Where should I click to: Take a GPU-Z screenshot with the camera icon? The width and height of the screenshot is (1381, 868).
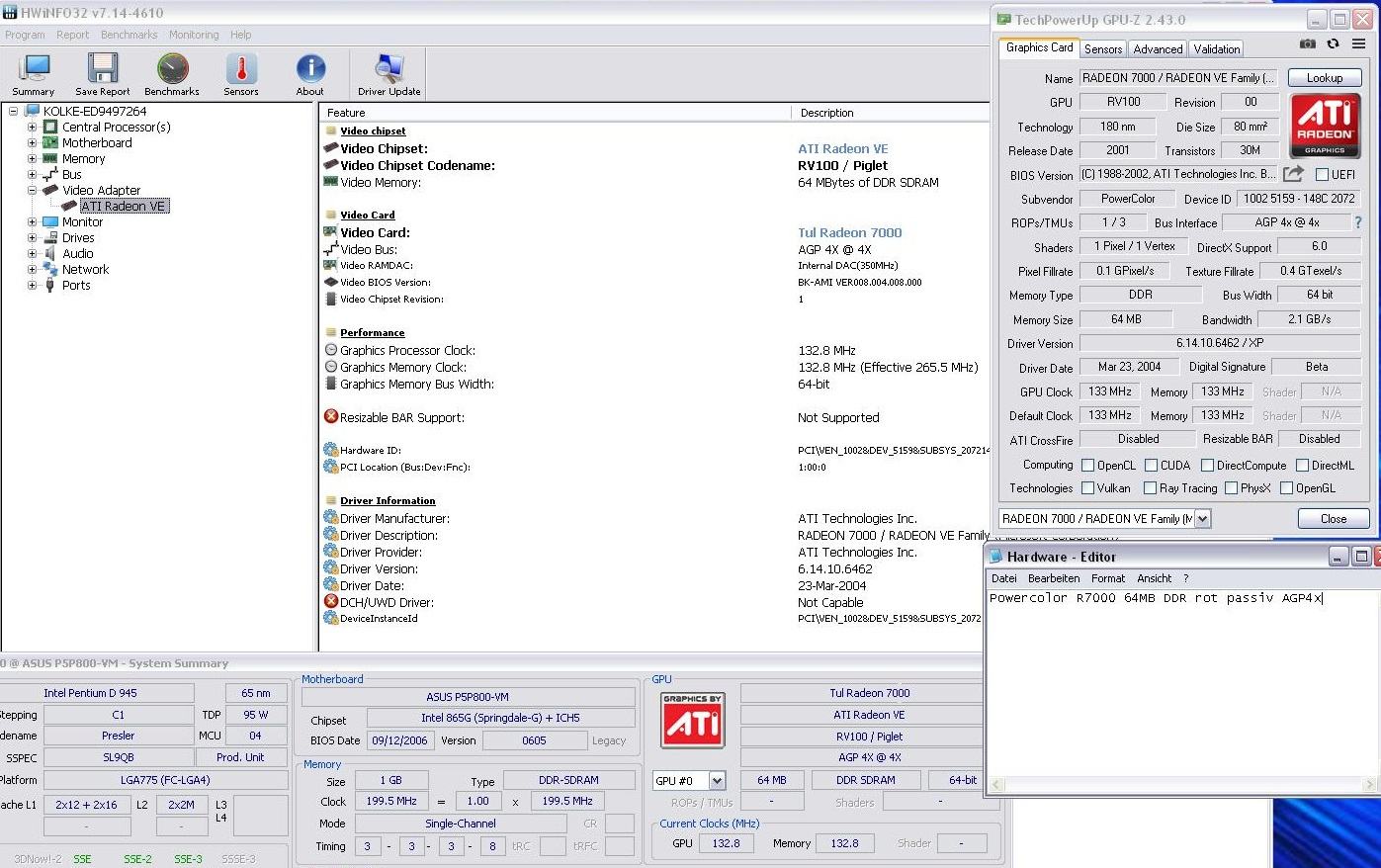coord(1308,43)
